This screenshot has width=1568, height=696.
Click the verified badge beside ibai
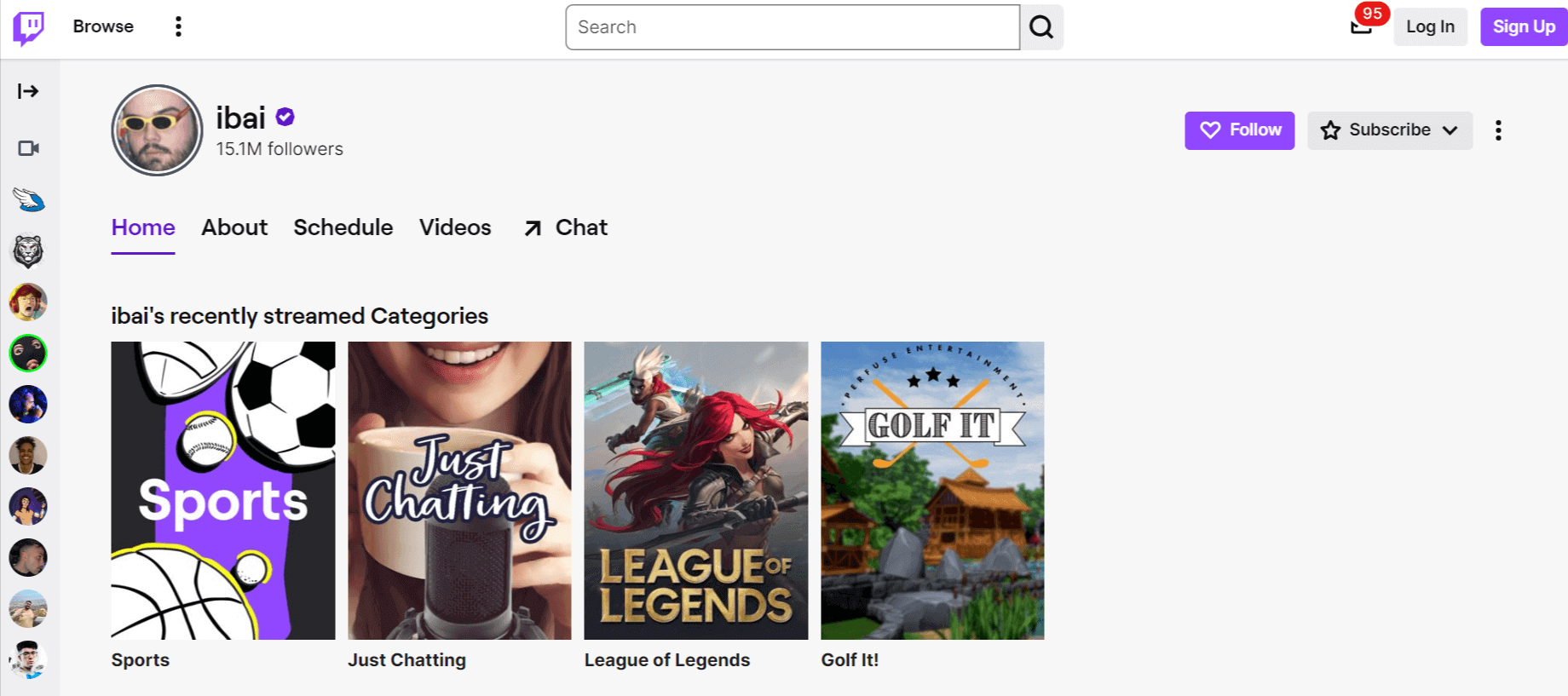pos(285,118)
